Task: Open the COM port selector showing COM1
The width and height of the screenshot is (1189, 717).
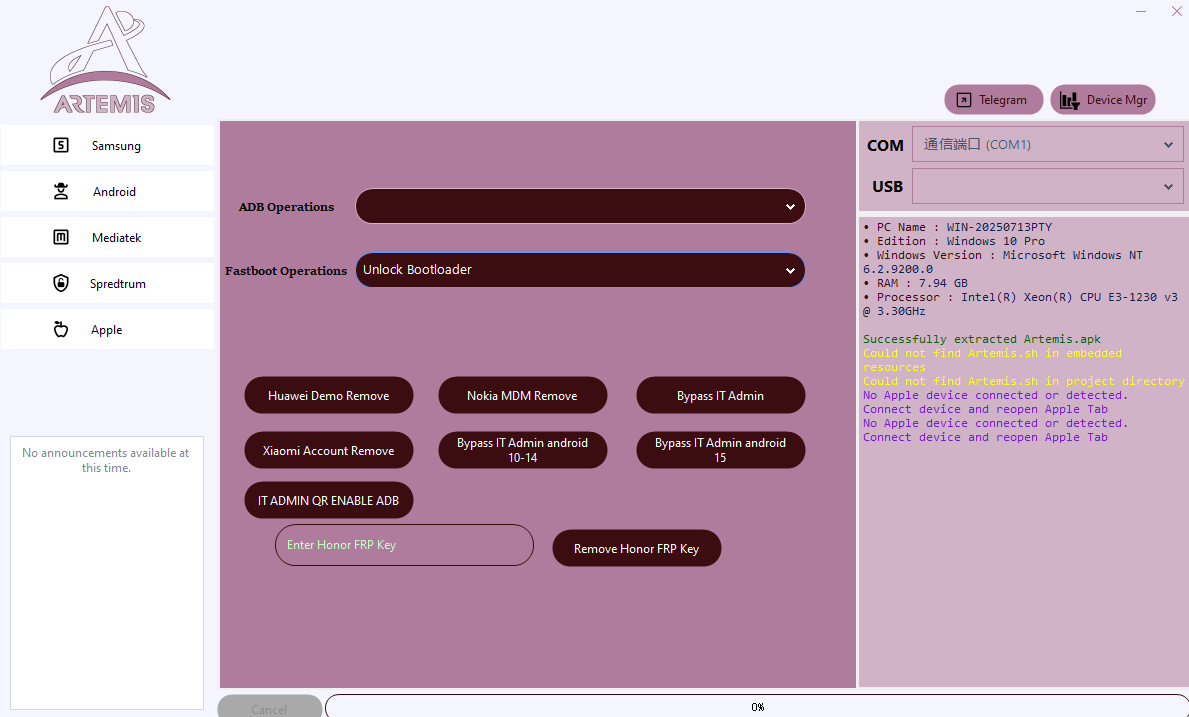Action: click(x=1047, y=144)
